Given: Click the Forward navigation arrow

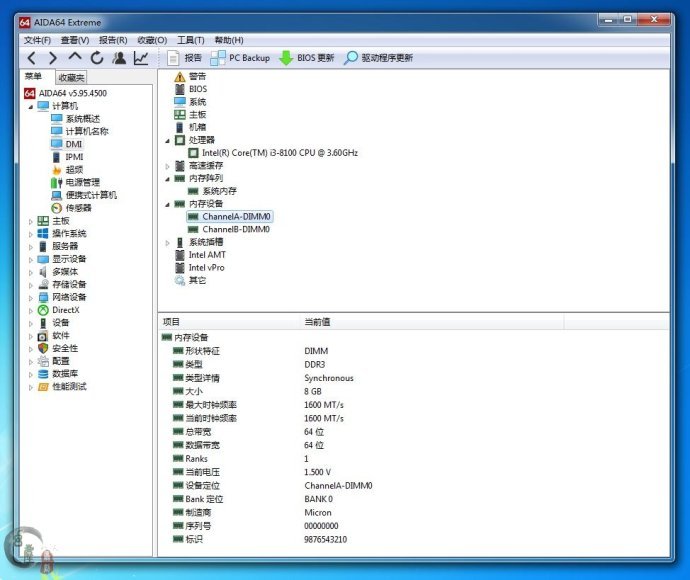Looking at the screenshot, I should [x=52, y=58].
